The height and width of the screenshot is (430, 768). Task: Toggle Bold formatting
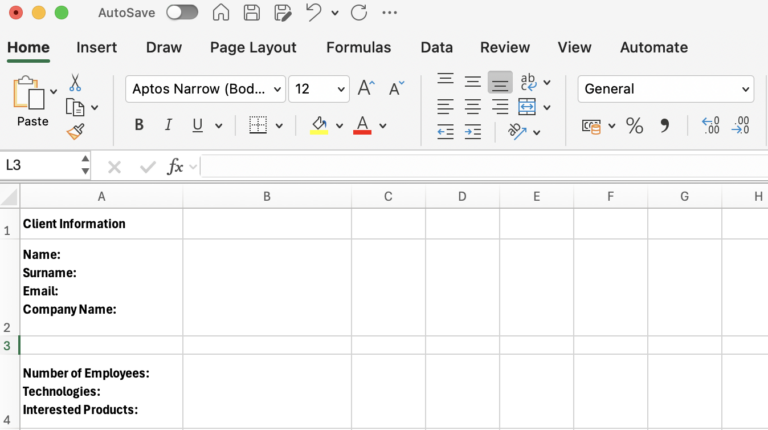tap(139, 125)
